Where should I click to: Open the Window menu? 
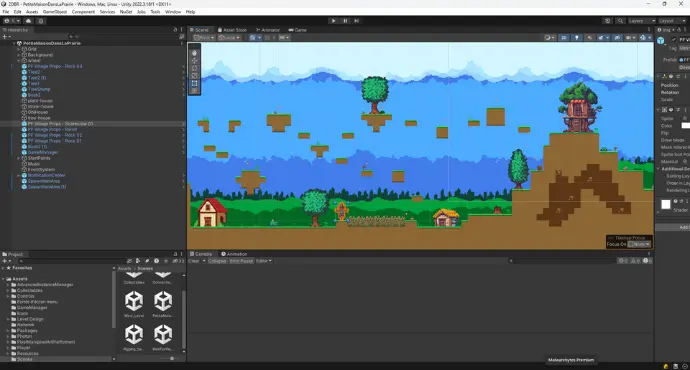click(173, 12)
